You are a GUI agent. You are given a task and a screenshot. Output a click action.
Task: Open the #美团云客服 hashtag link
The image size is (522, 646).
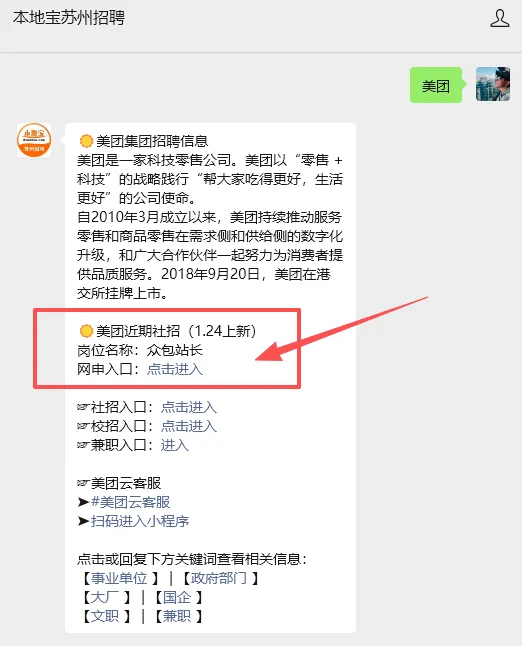131,502
